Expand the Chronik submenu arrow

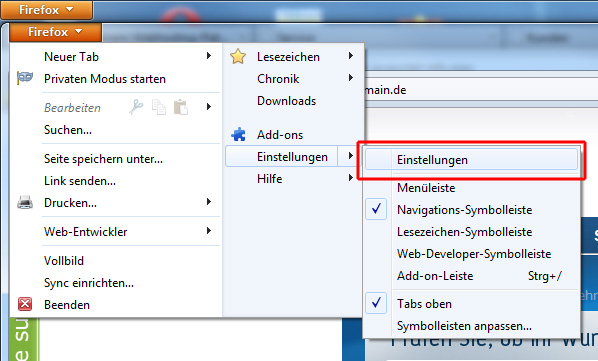coord(351,78)
